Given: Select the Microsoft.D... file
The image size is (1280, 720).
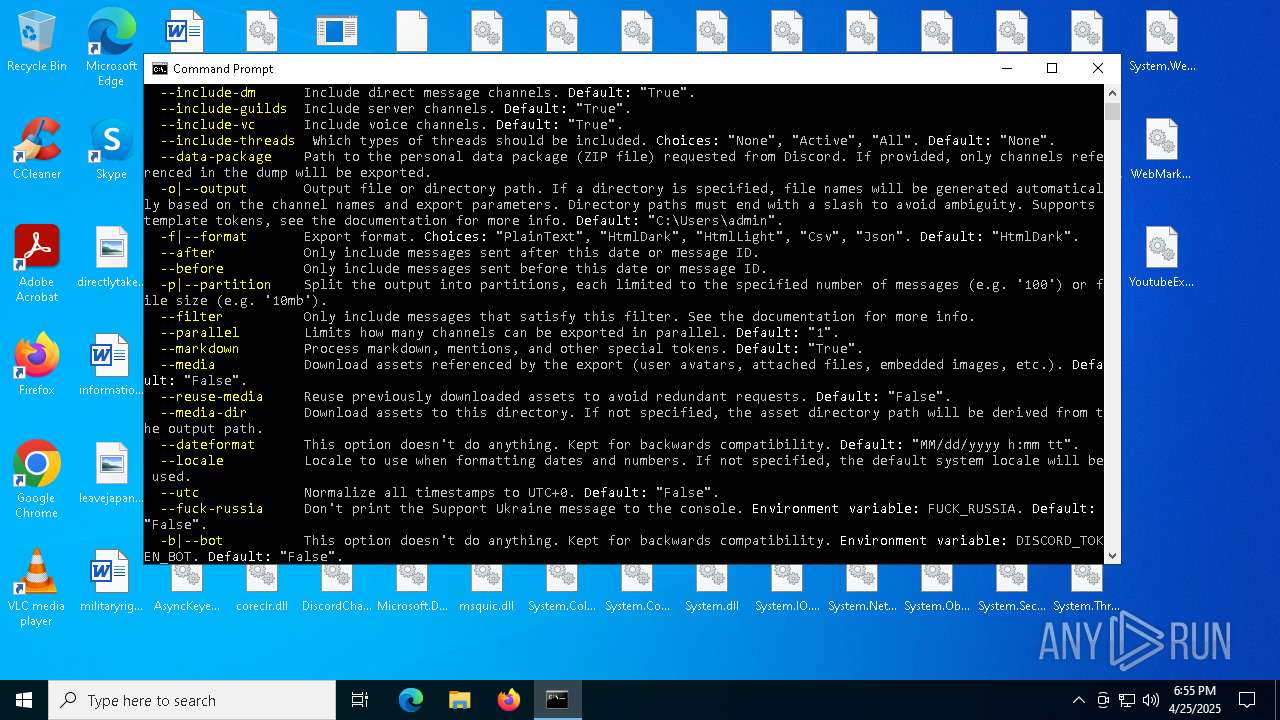Looking at the screenshot, I should click(x=412, y=590).
